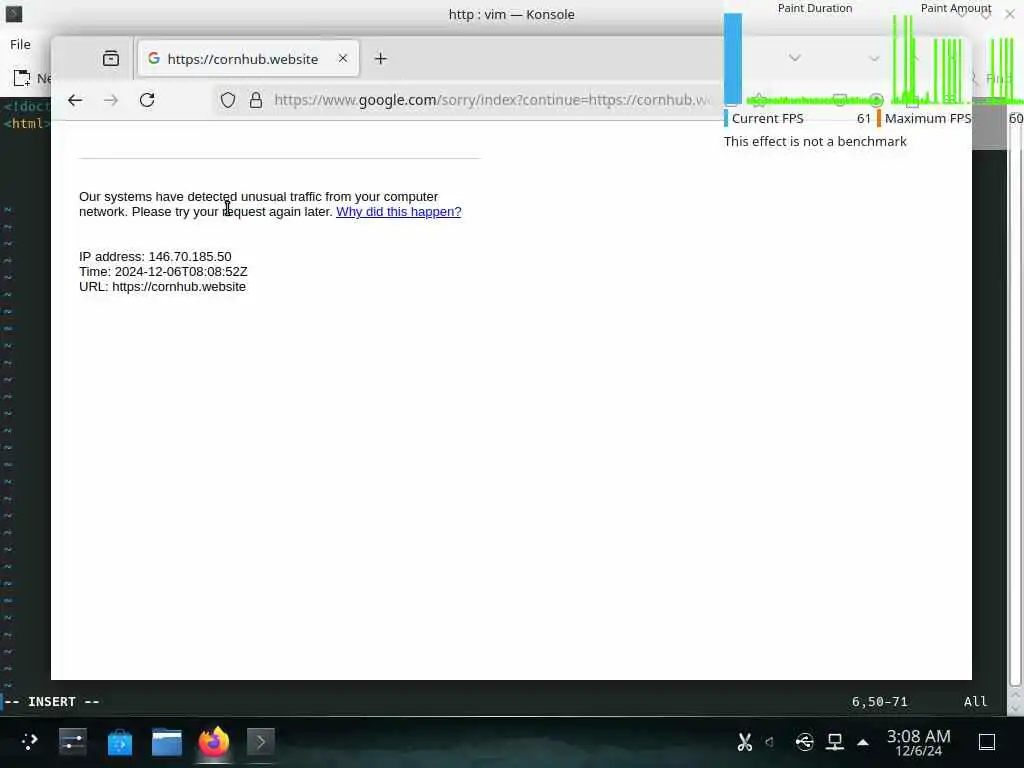
Task: Click the Time 2024-12-06T08:08:52Z text
Action: [163, 272]
